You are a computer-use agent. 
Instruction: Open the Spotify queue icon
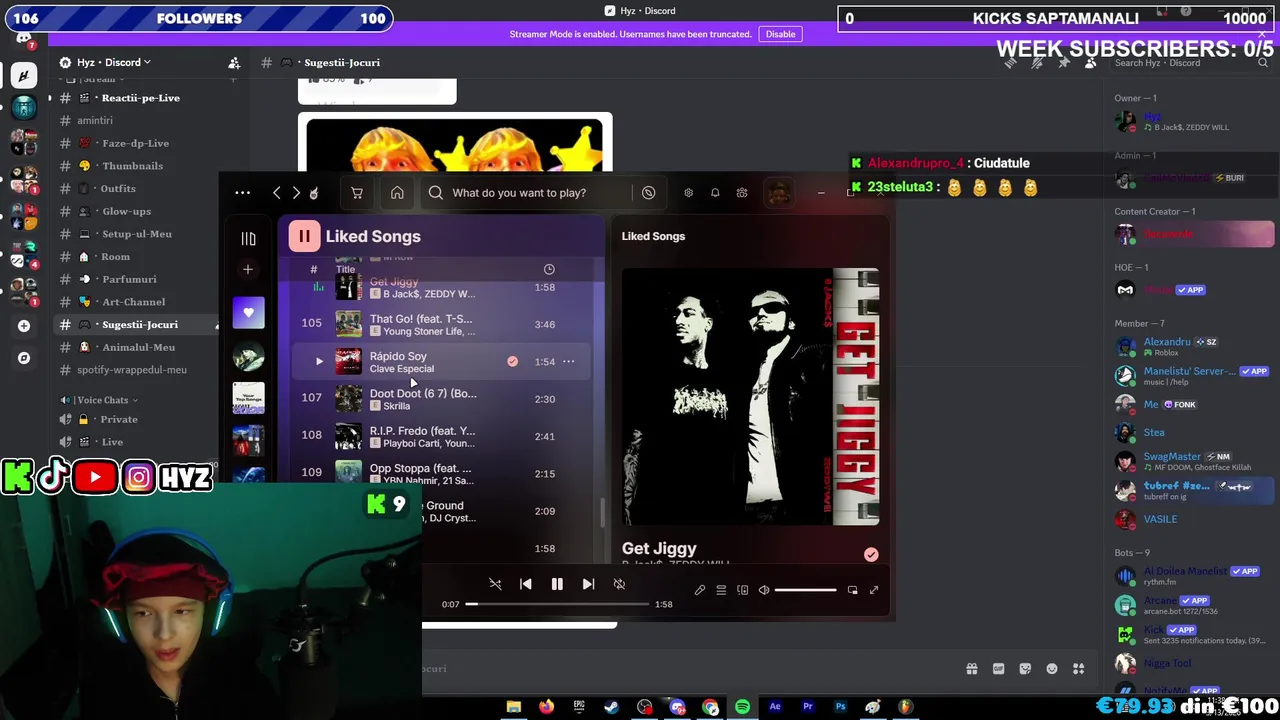click(721, 590)
